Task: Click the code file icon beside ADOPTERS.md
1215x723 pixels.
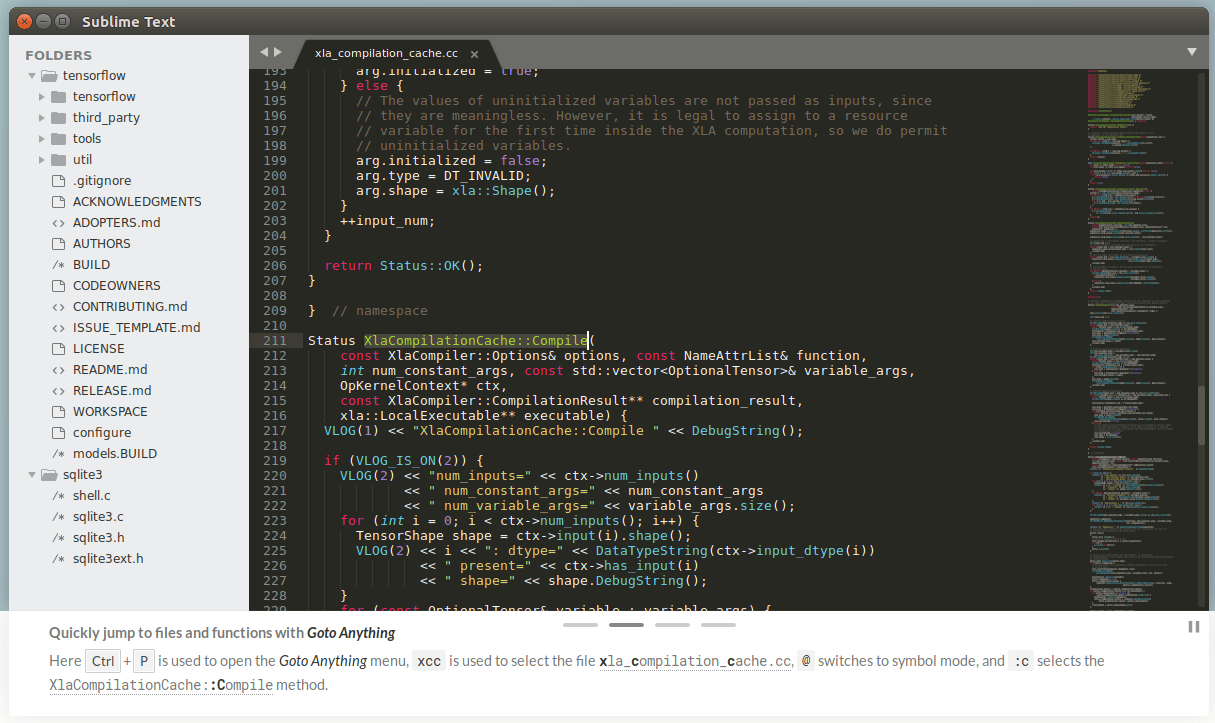Action: pos(57,222)
